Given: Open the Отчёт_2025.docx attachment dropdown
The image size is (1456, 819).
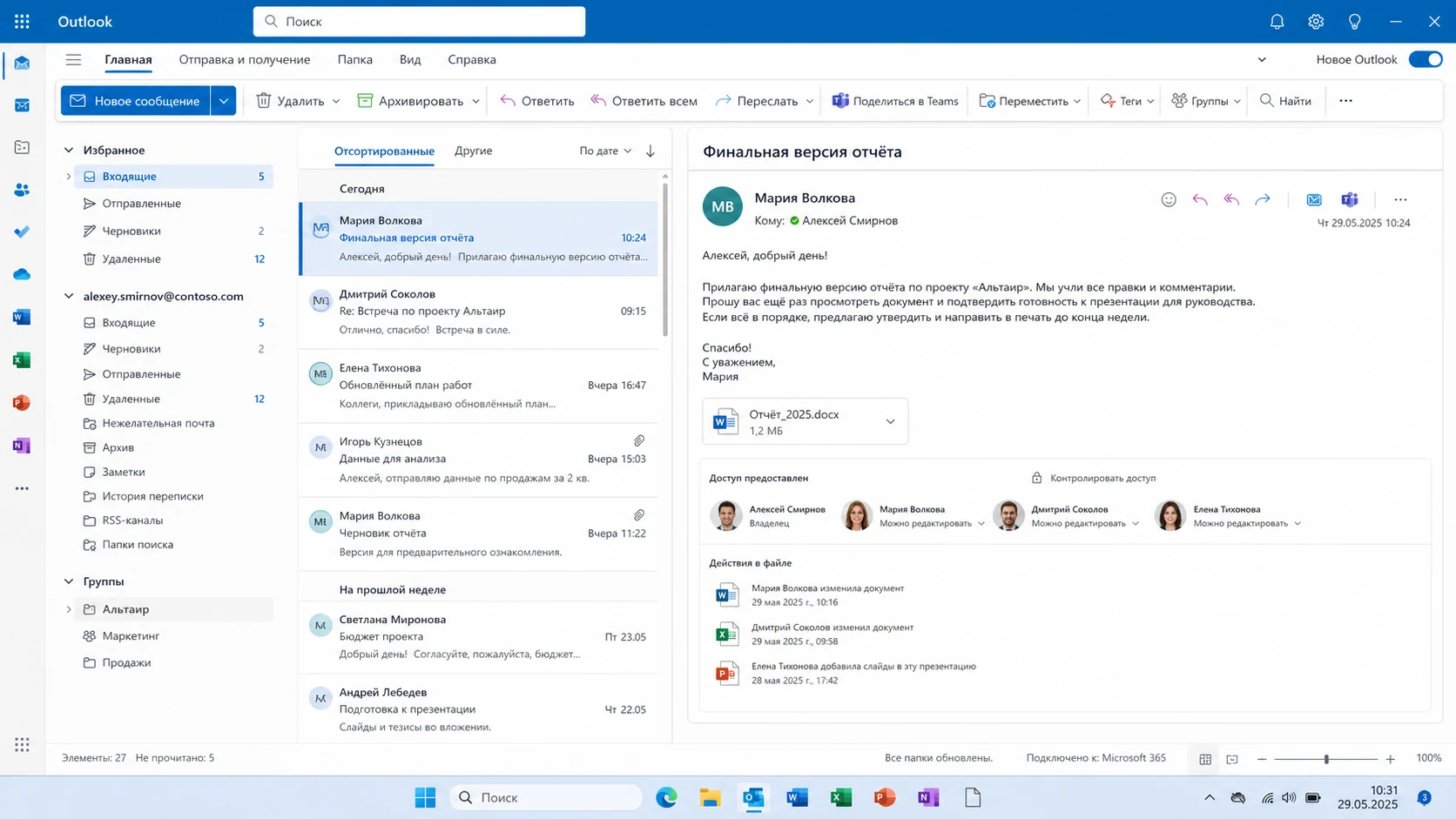Looking at the screenshot, I should pyautogui.click(x=890, y=421).
